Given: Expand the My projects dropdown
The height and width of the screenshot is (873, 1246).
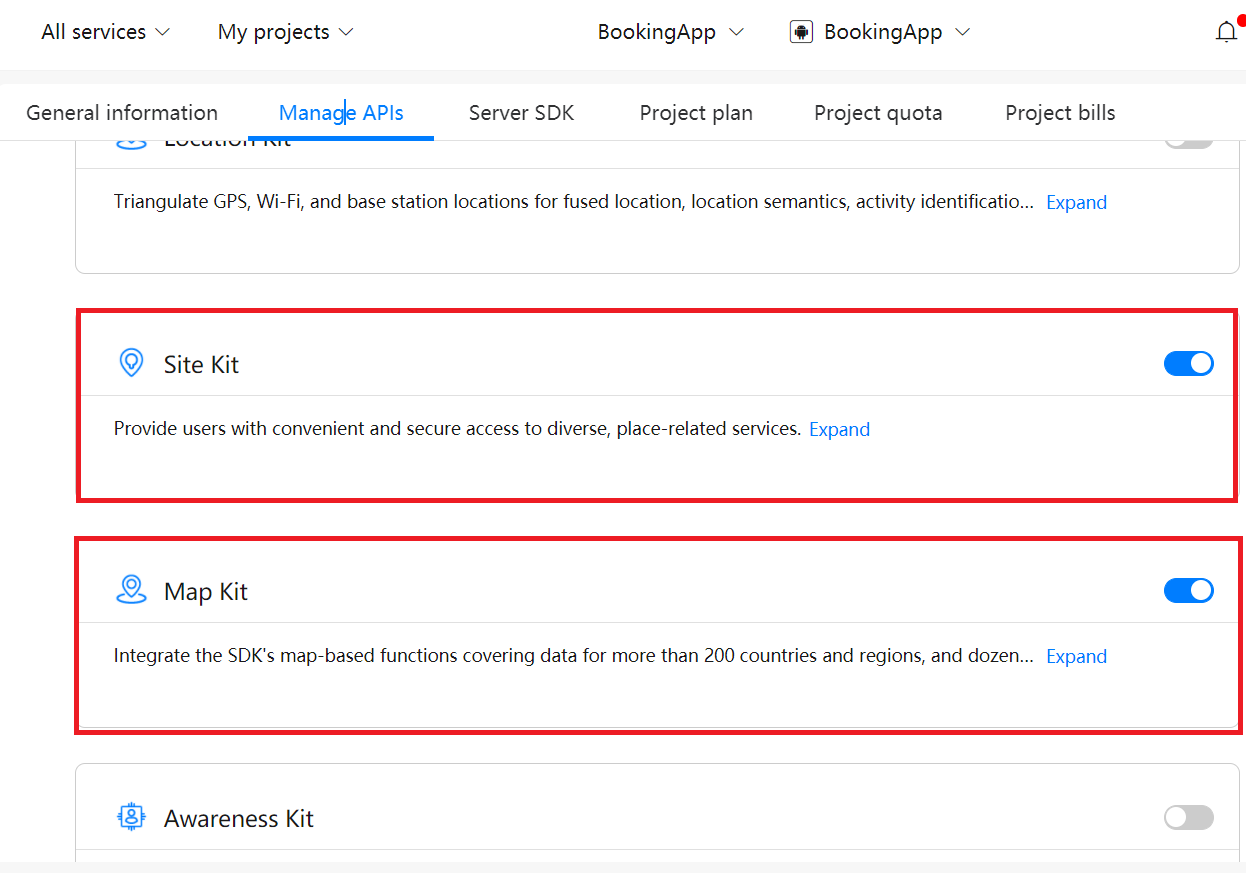Looking at the screenshot, I should coord(286,32).
